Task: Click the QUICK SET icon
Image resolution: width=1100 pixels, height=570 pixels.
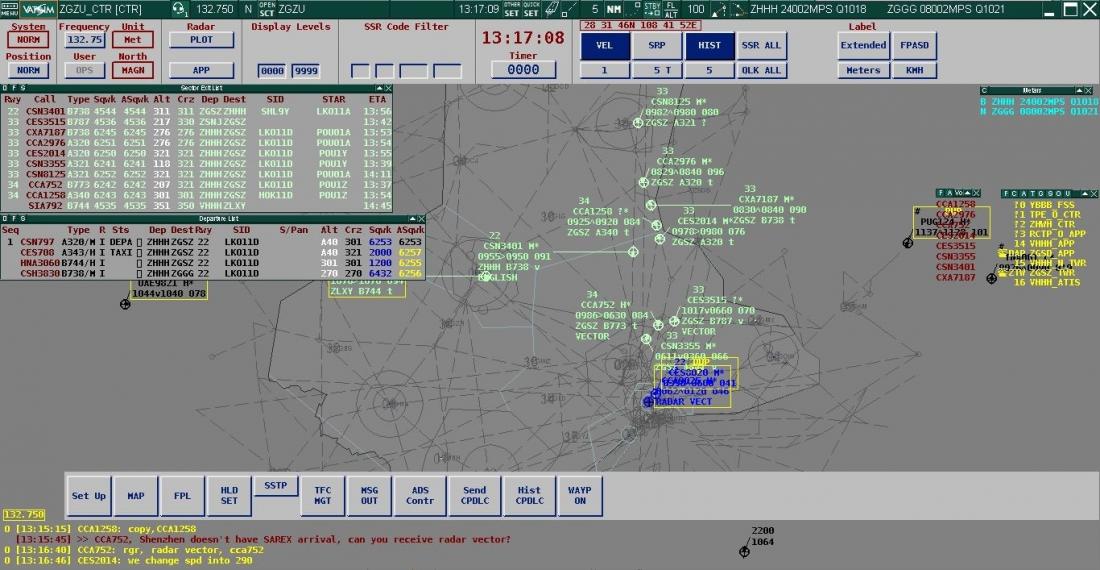Action: coord(531,9)
